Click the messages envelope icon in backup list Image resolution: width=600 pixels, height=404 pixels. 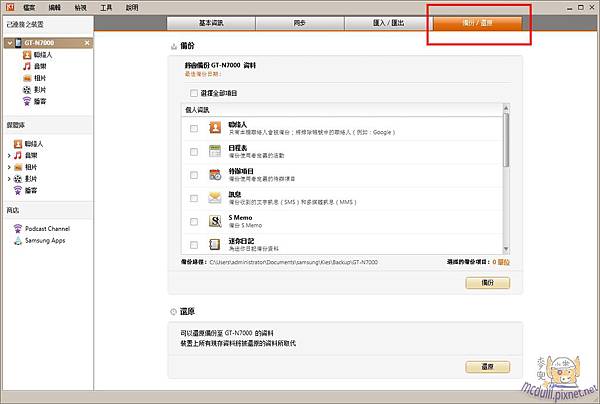tap(215, 198)
